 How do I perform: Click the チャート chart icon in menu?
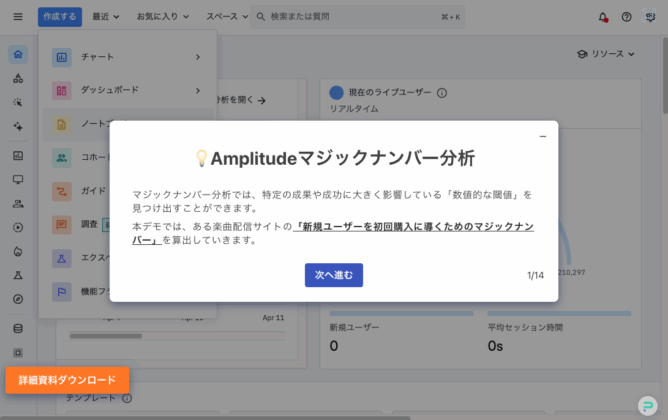click(62, 57)
